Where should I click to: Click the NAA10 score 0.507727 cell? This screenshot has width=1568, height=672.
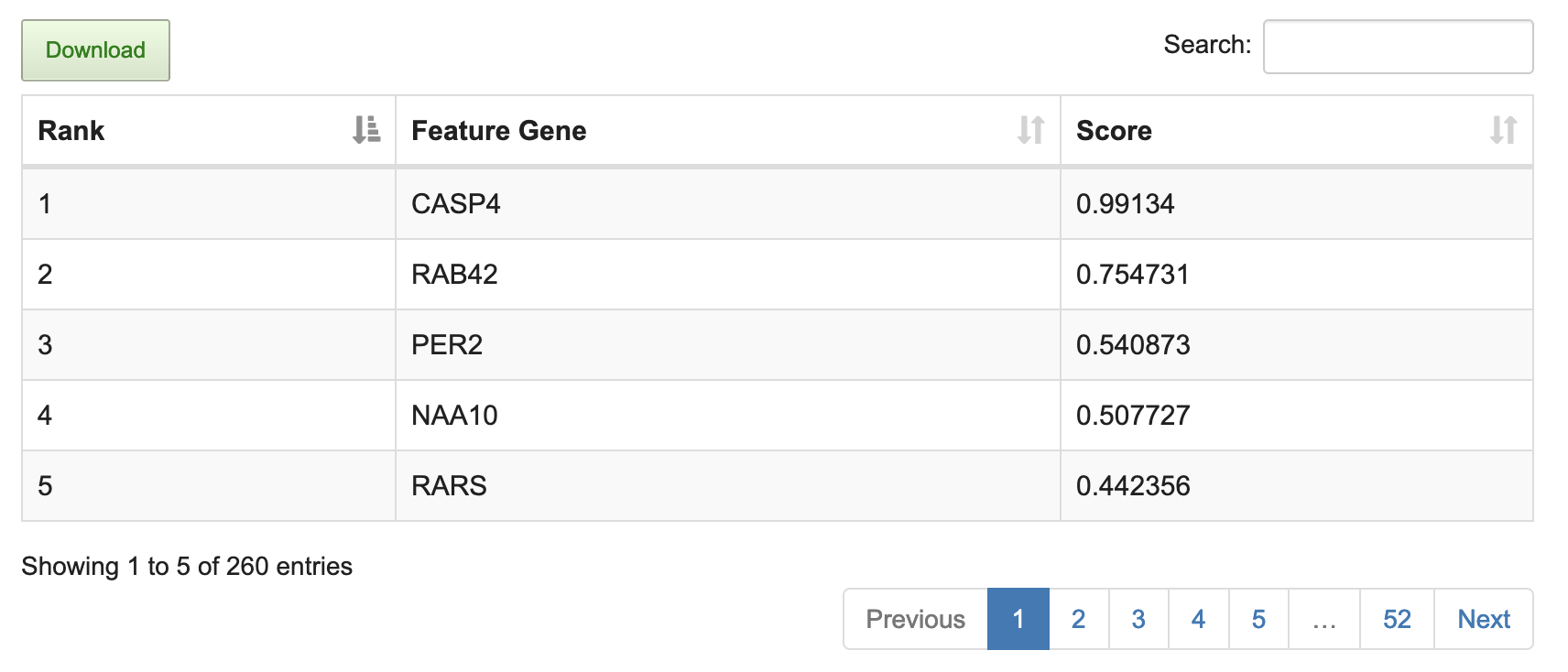[1133, 415]
